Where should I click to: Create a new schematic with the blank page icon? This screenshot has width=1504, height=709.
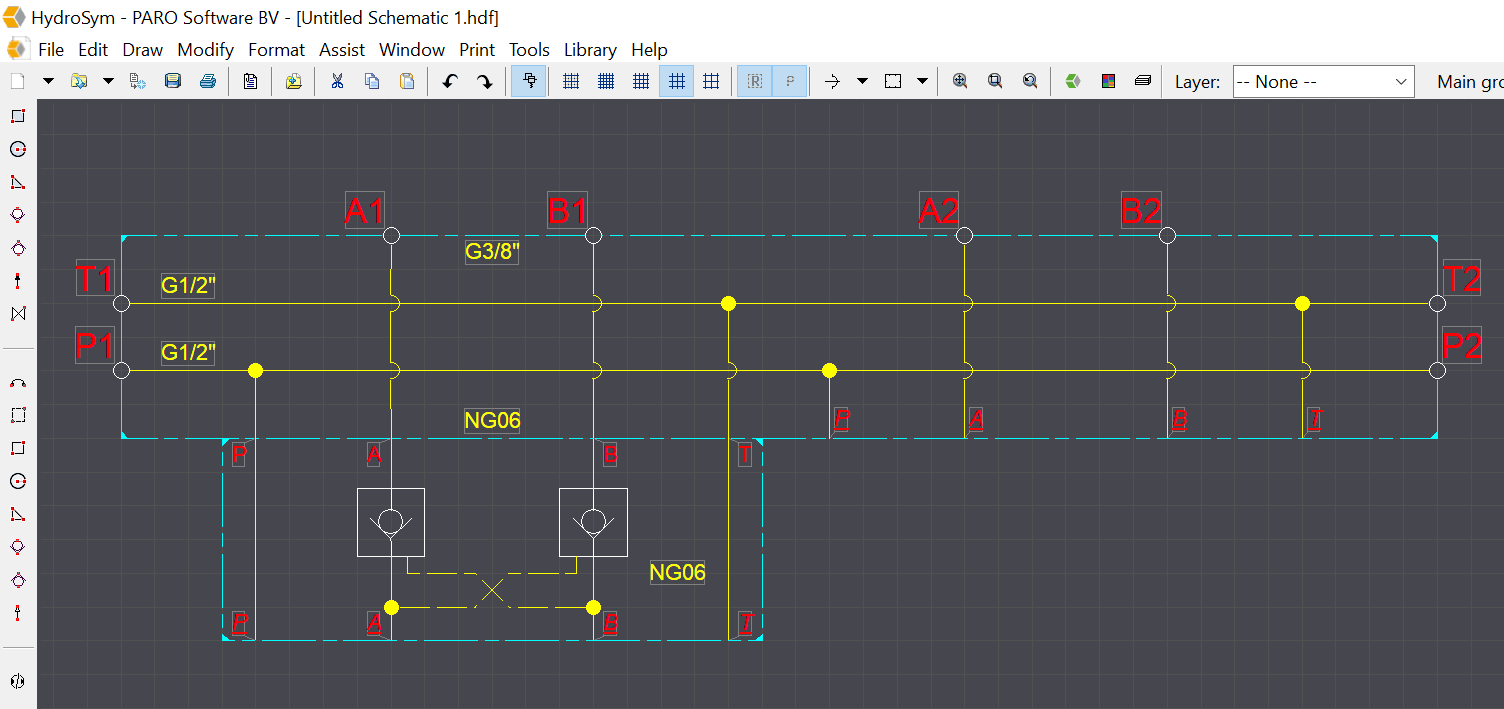point(17,81)
